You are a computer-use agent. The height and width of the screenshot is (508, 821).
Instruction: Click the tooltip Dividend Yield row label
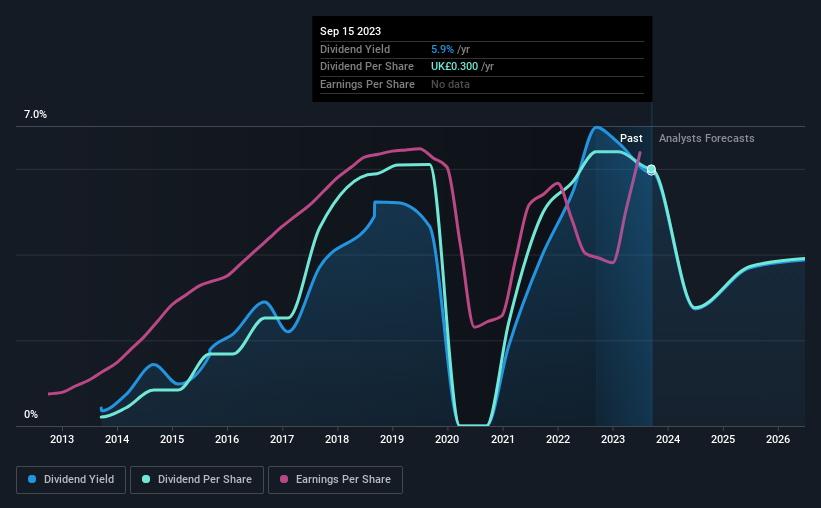(x=355, y=49)
